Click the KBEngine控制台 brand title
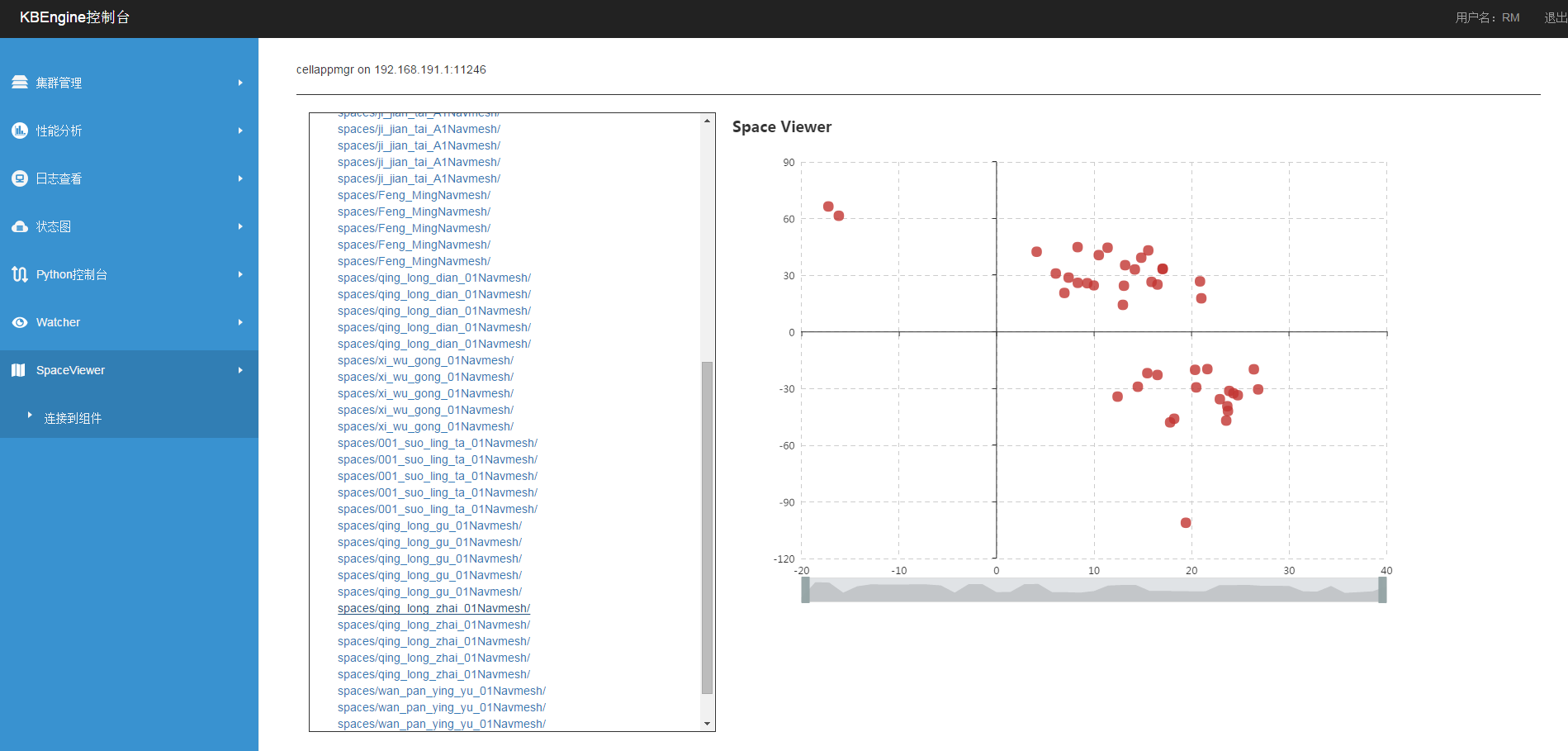1568x751 pixels. click(x=74, y=17)
